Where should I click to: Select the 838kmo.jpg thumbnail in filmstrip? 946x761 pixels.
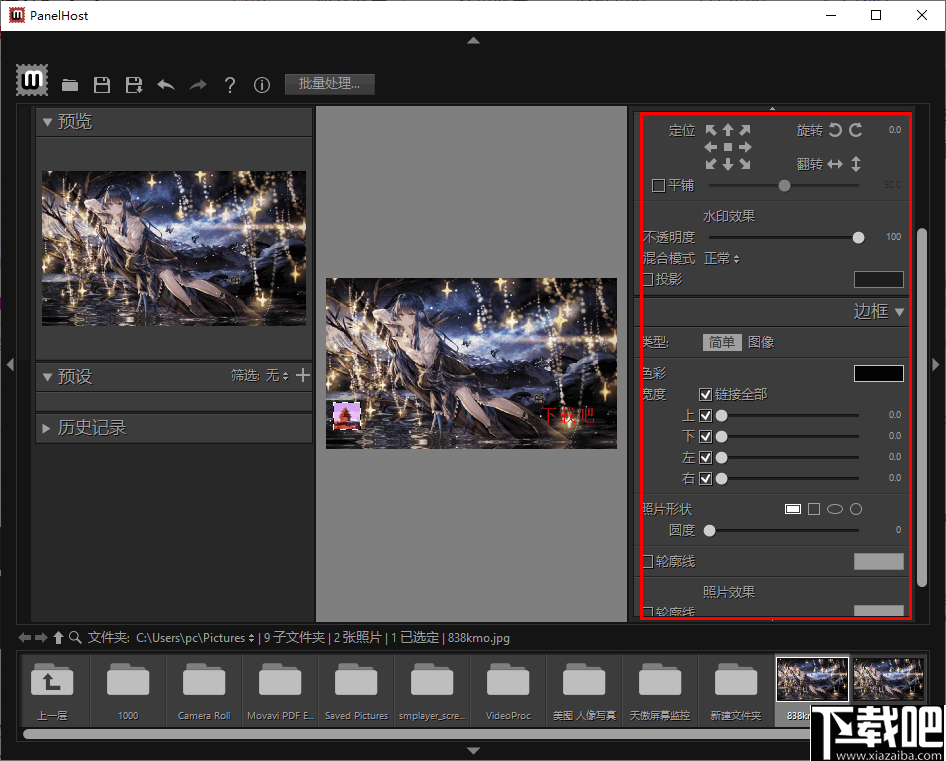coord(811,680)
